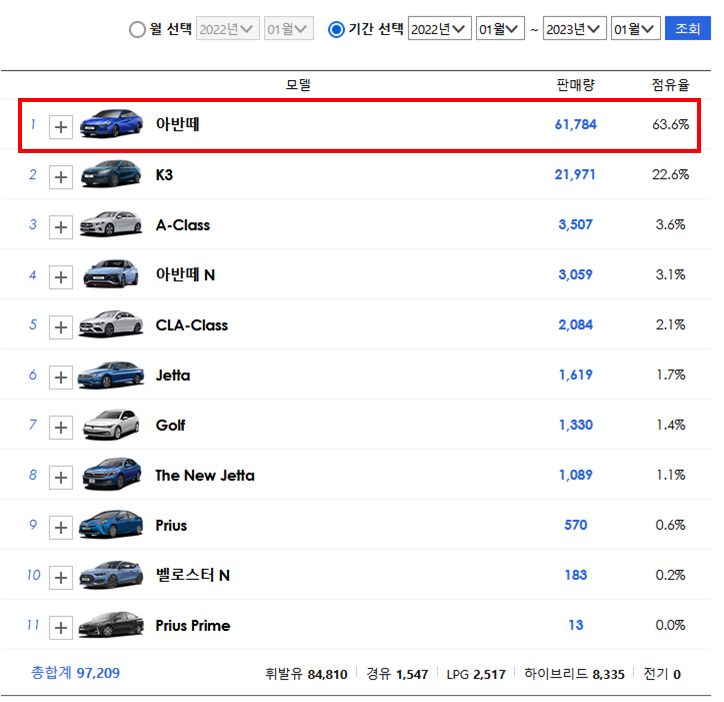Click the 모델 column header
Image resolution: width=724 pixels, height=702 pixels.
tap(298, 85)
